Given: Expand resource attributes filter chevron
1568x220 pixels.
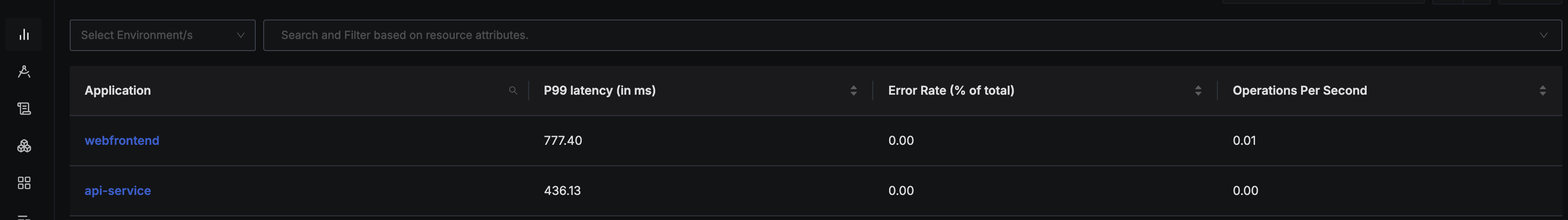Looking at the screenshot, I should coord(1543,35).
